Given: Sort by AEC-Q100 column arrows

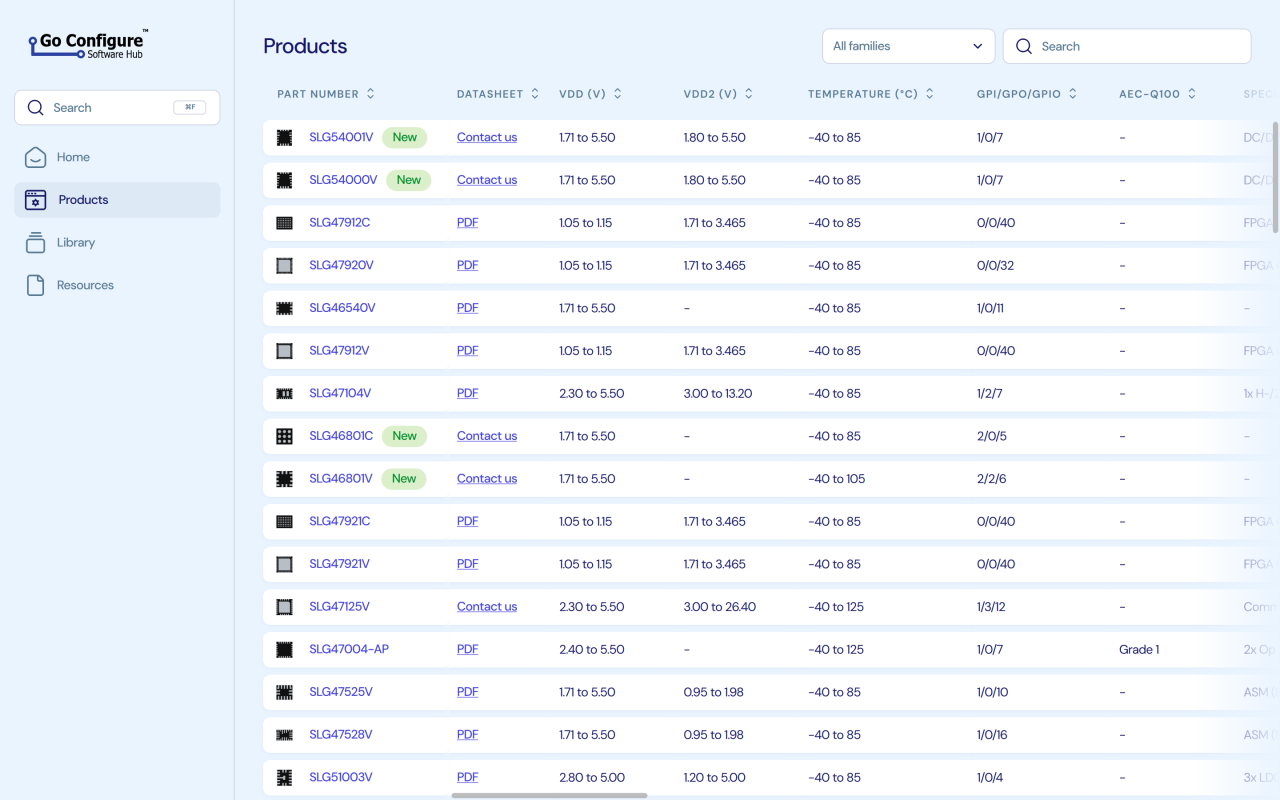Looking at the screenshot, I should click(1192, 94).
